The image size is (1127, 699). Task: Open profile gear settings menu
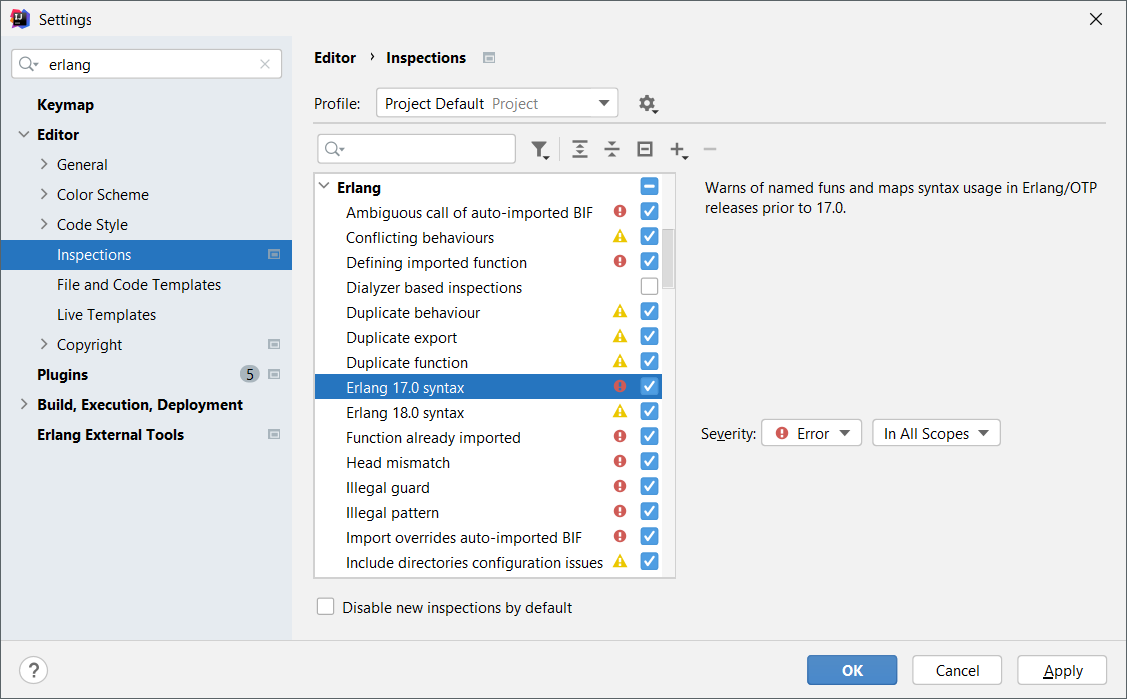tap(648, 104)
